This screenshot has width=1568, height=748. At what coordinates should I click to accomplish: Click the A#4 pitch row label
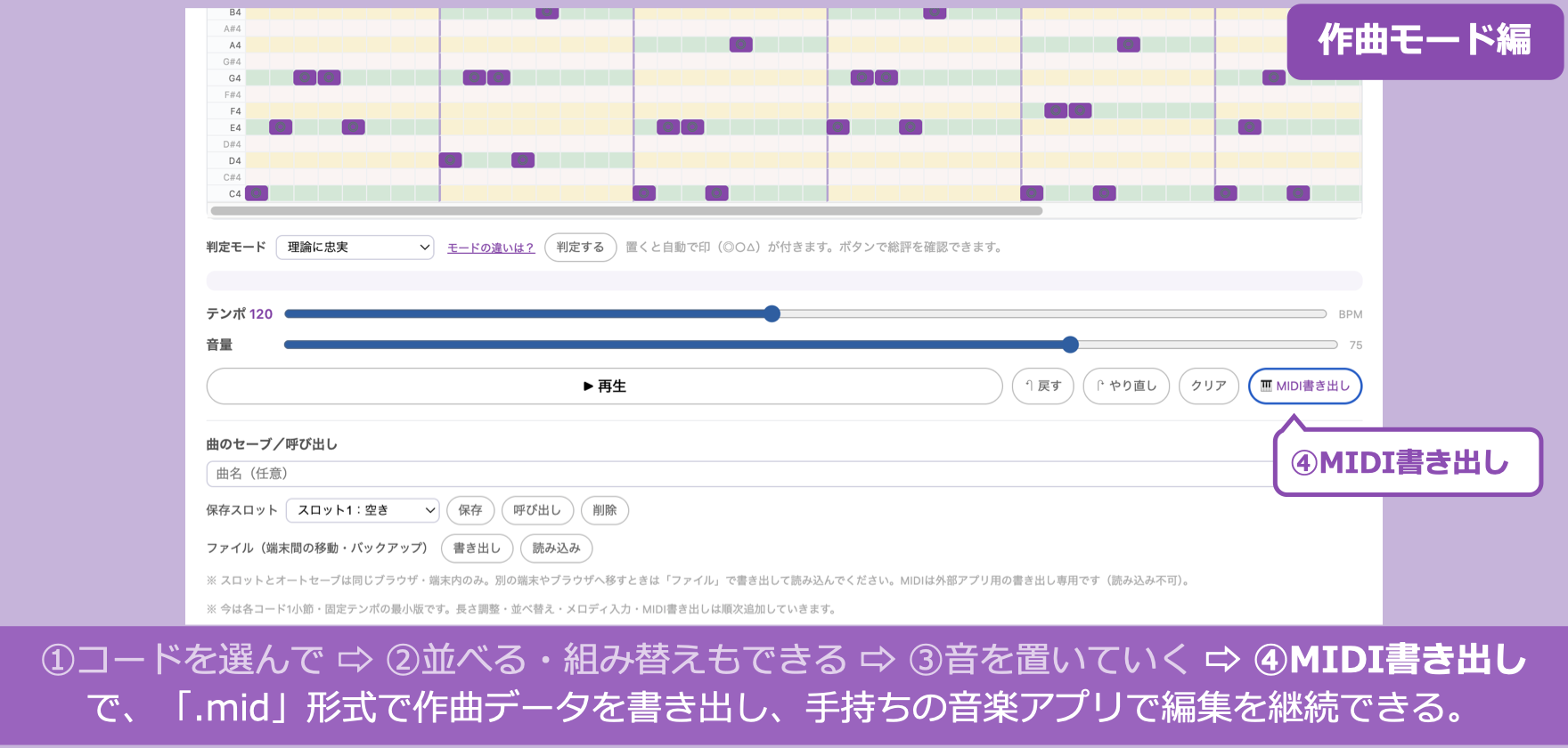tap(233, 28)
